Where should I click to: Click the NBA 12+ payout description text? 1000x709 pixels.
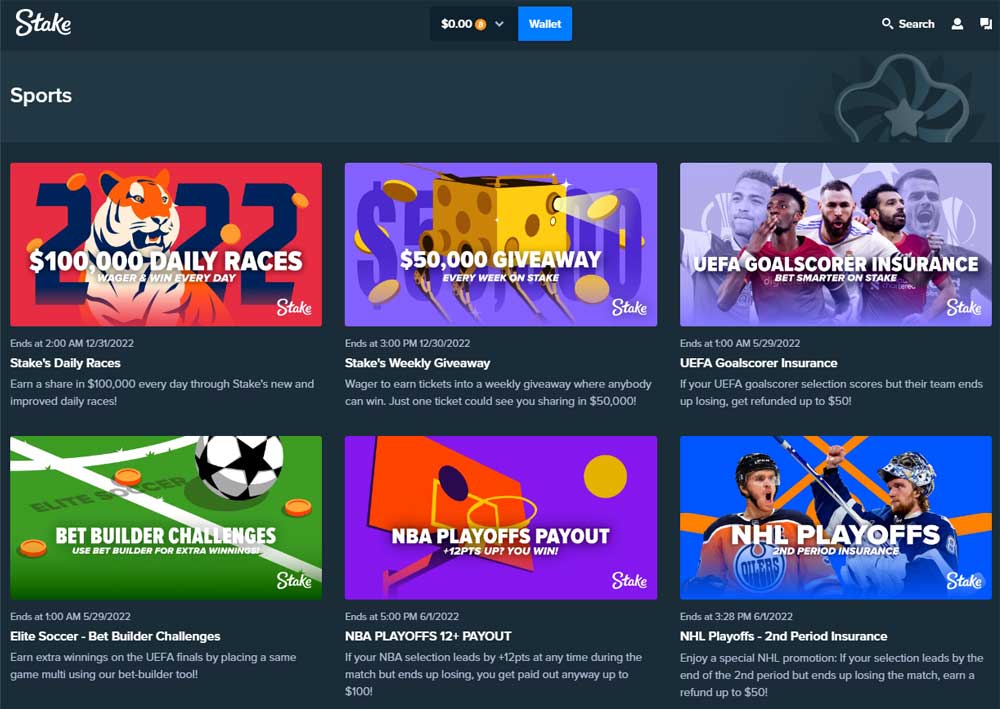click(x=494, y=675)
